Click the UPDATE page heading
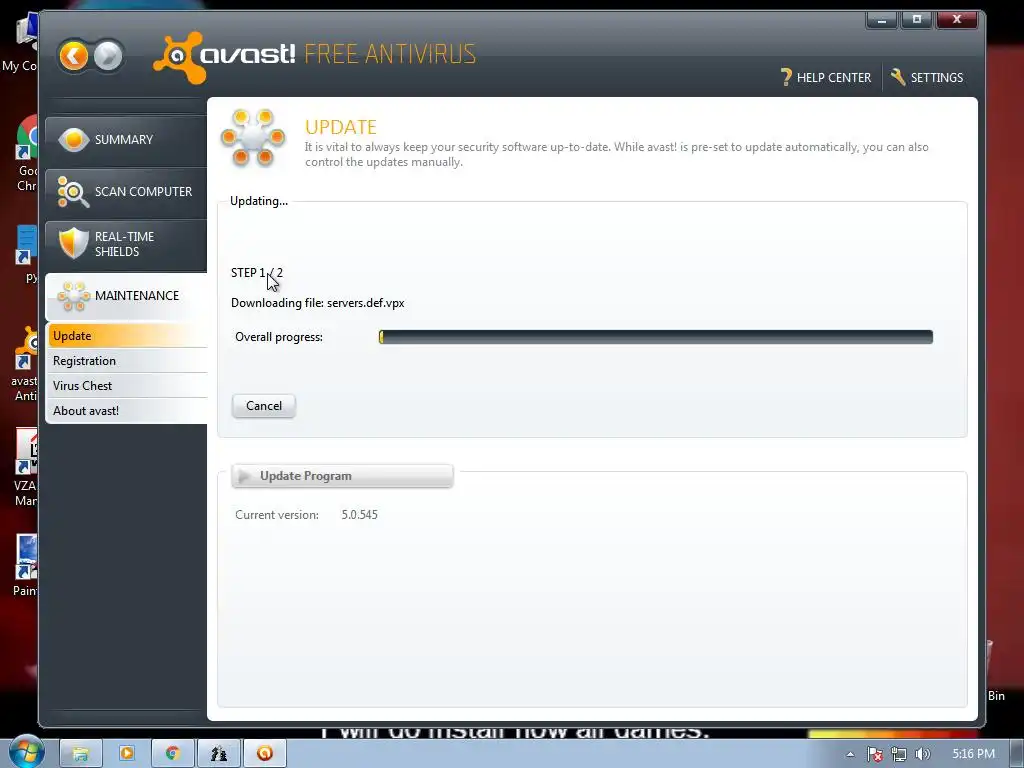The image size is (1024, 768). pyautogui.click(x=341, y=127)
